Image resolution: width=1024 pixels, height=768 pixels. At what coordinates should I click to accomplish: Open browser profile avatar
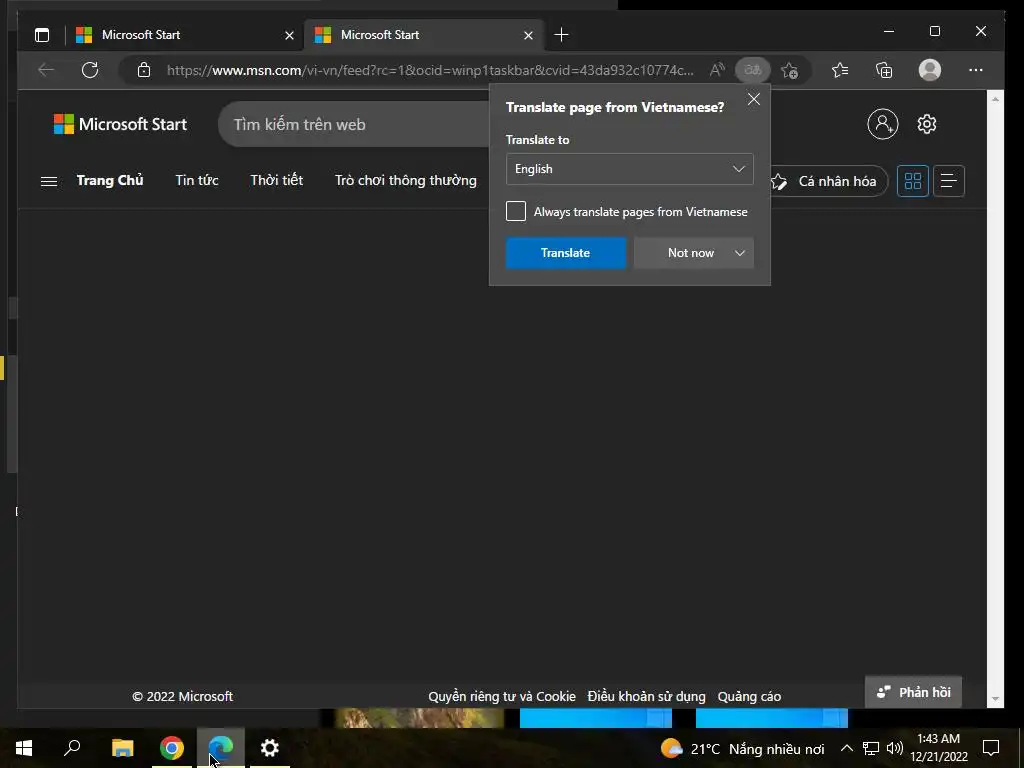929,70
